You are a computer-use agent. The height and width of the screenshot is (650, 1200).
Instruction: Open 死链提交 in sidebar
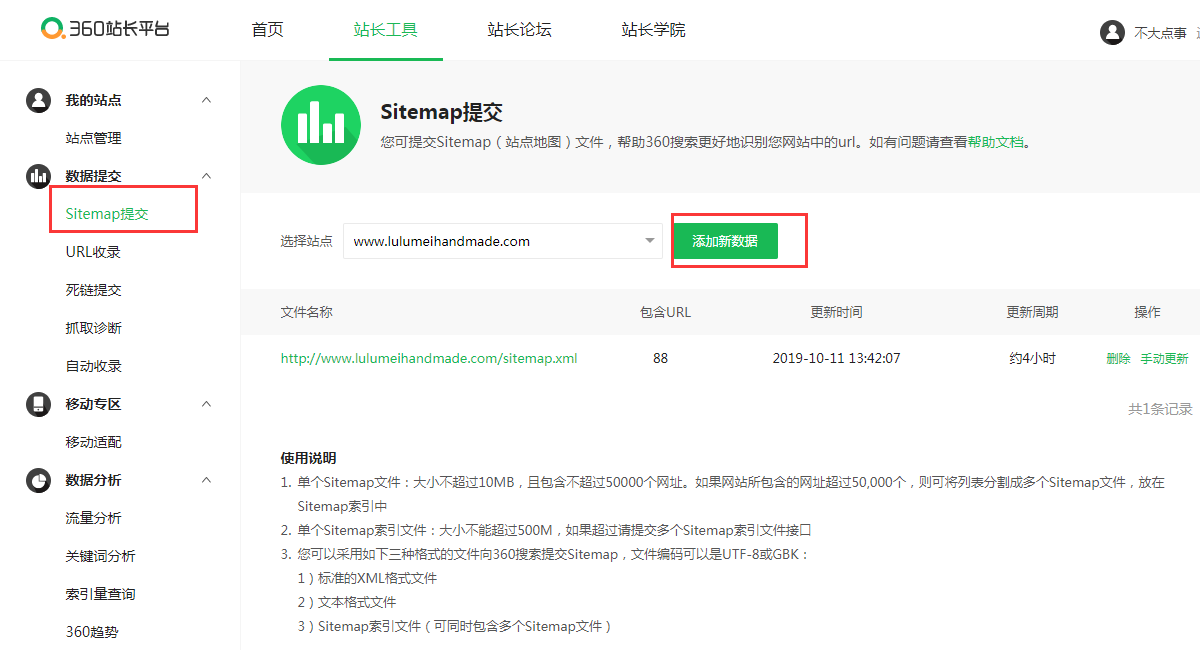tap(93, 290)
